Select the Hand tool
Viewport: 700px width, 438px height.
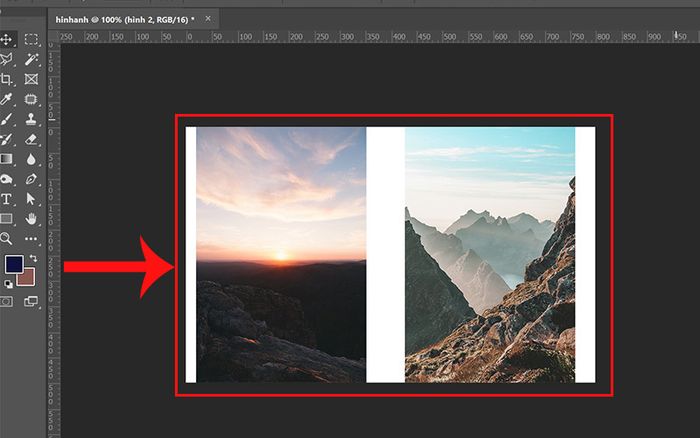coord(31,218)
